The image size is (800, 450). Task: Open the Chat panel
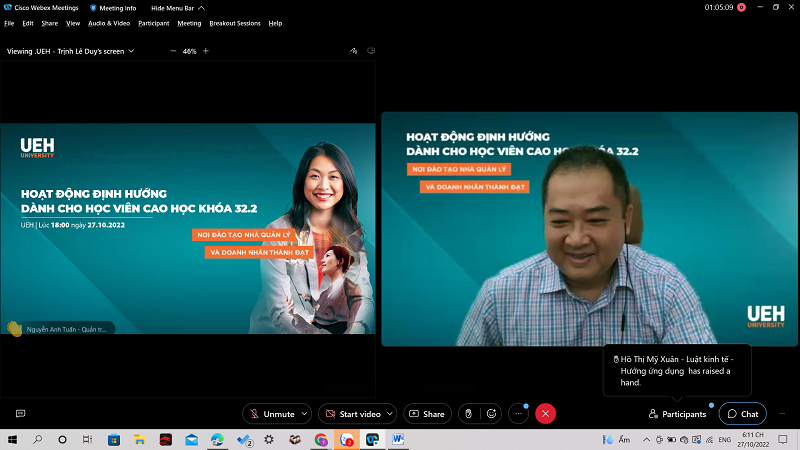click(x=742, y=414)
